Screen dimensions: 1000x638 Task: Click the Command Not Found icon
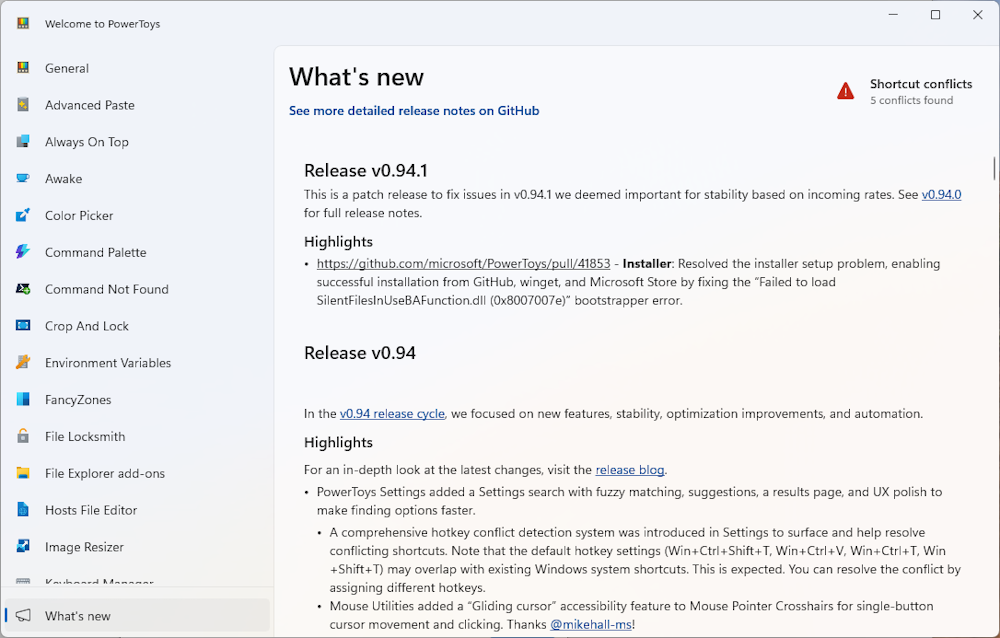tap(23, 289)
